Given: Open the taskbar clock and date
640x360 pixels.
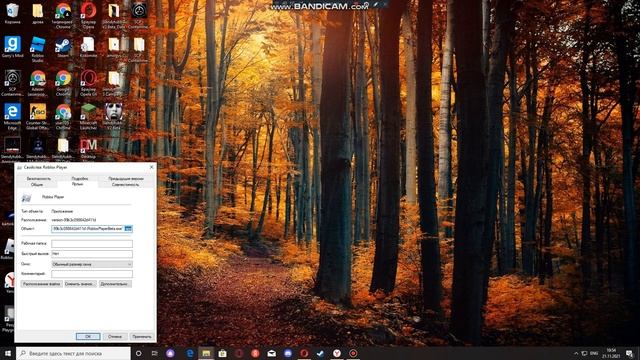Looking at the screenshot, I should (611, 353).
